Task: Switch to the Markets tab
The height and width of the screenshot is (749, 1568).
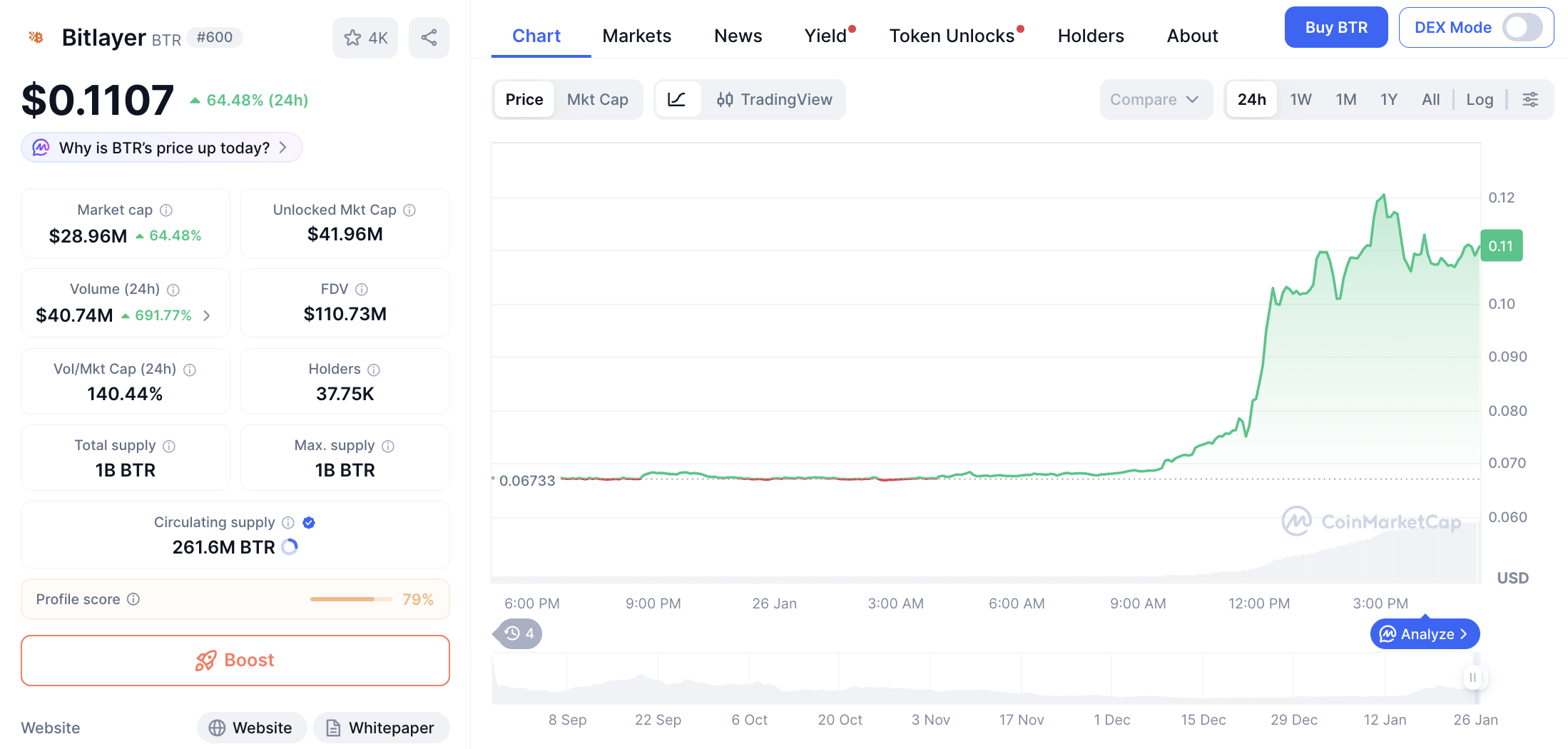Action: coord(636,36)
